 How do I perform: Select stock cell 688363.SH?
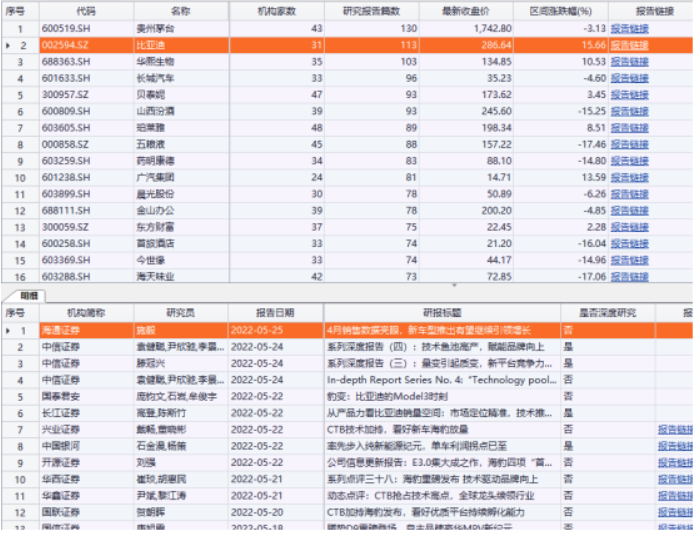pos(87,62)
